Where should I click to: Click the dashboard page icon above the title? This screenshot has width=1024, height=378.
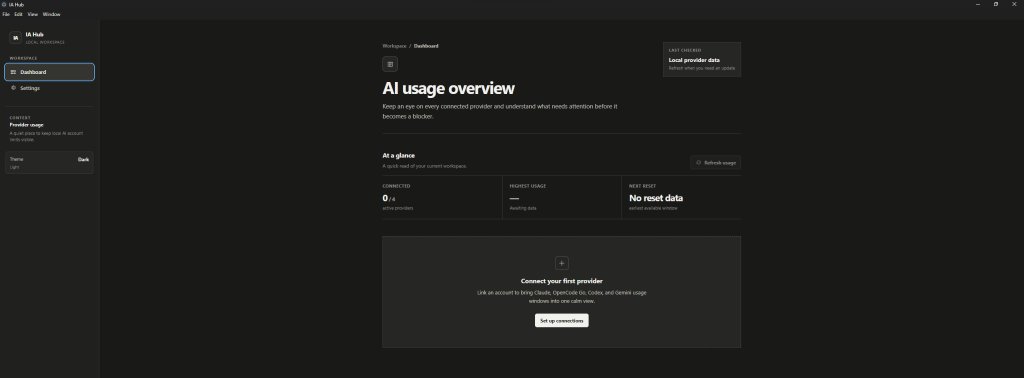390,64
